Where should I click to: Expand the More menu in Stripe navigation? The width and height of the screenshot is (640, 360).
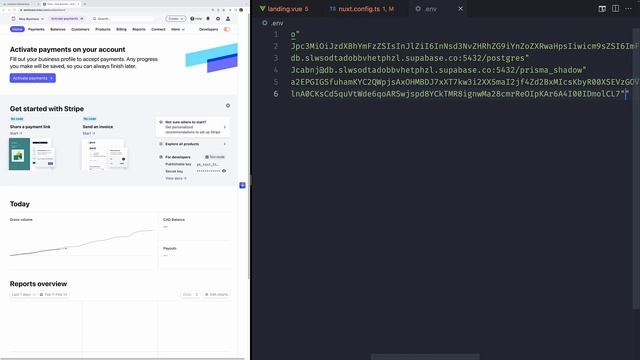[x=178, y=29]
